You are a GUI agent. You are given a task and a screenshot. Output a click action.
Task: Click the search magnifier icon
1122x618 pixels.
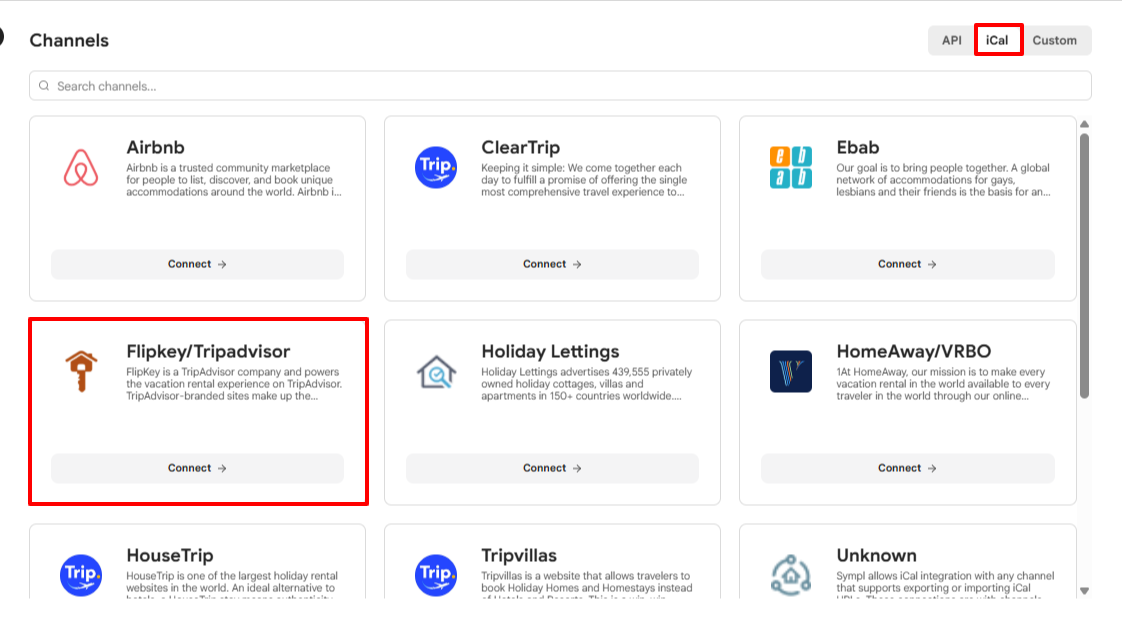click(x=44, y=86)
